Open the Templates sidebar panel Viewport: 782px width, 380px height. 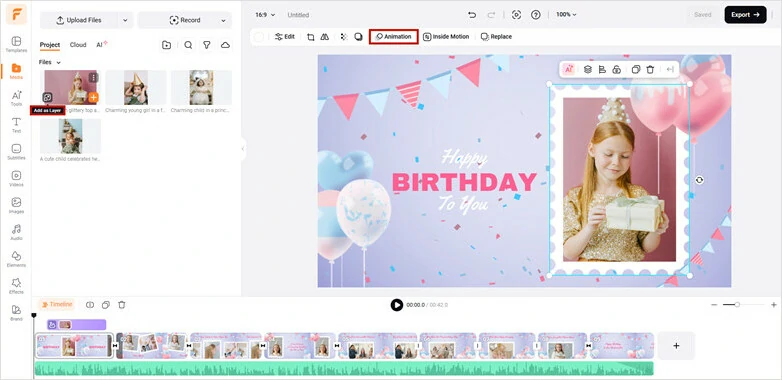coord(16,44)
